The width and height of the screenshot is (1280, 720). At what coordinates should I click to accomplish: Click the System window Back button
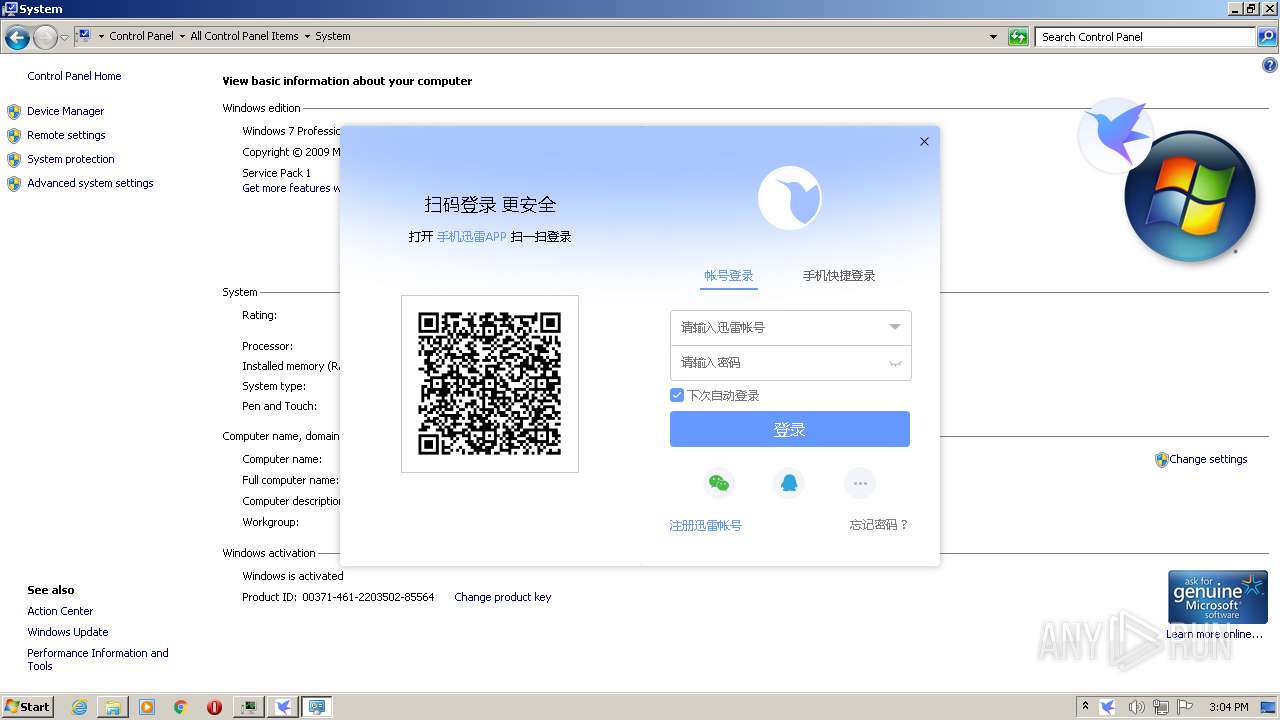coord(17,38)
